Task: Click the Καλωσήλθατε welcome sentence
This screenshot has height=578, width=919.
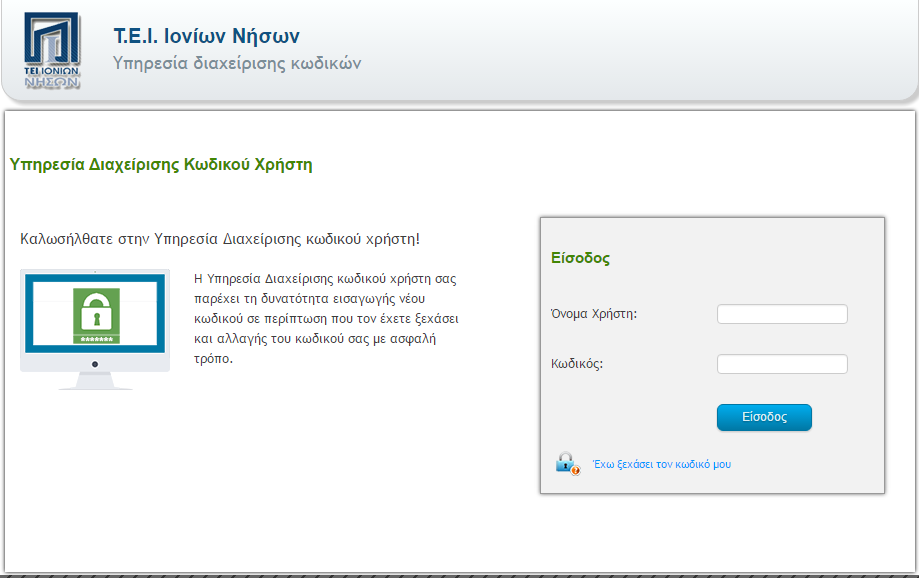Action: [220, 239]
